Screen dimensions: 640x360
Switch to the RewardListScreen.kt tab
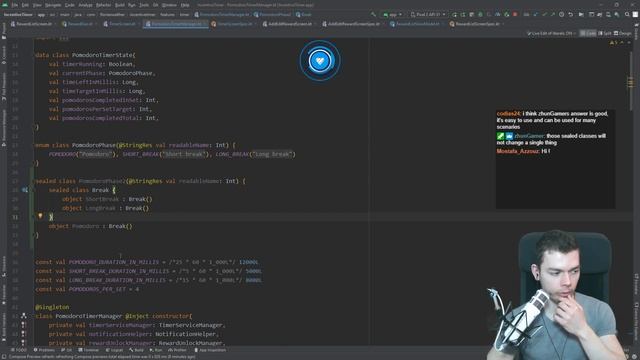[x=34, y=24]
